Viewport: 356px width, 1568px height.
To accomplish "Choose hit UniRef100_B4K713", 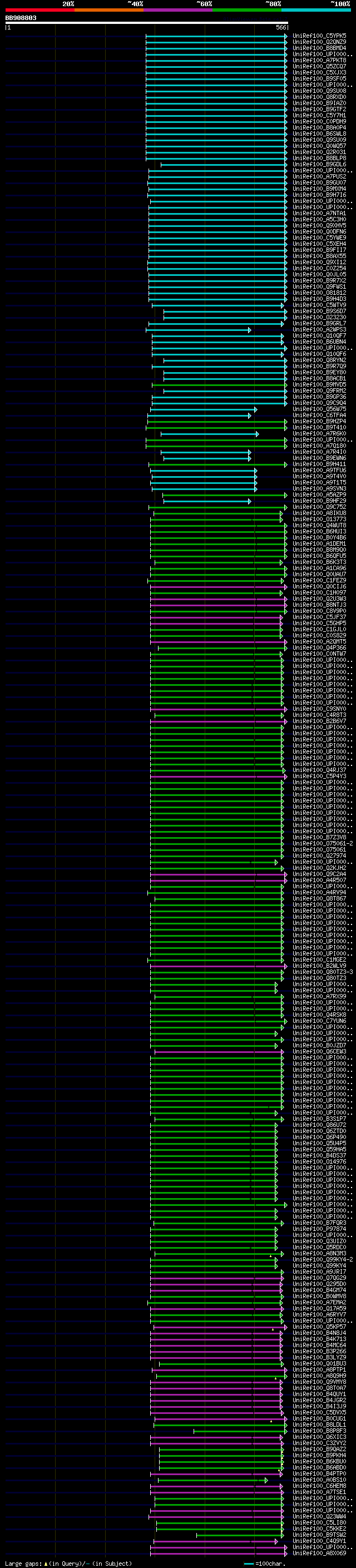I will [x=319, y=1339].
